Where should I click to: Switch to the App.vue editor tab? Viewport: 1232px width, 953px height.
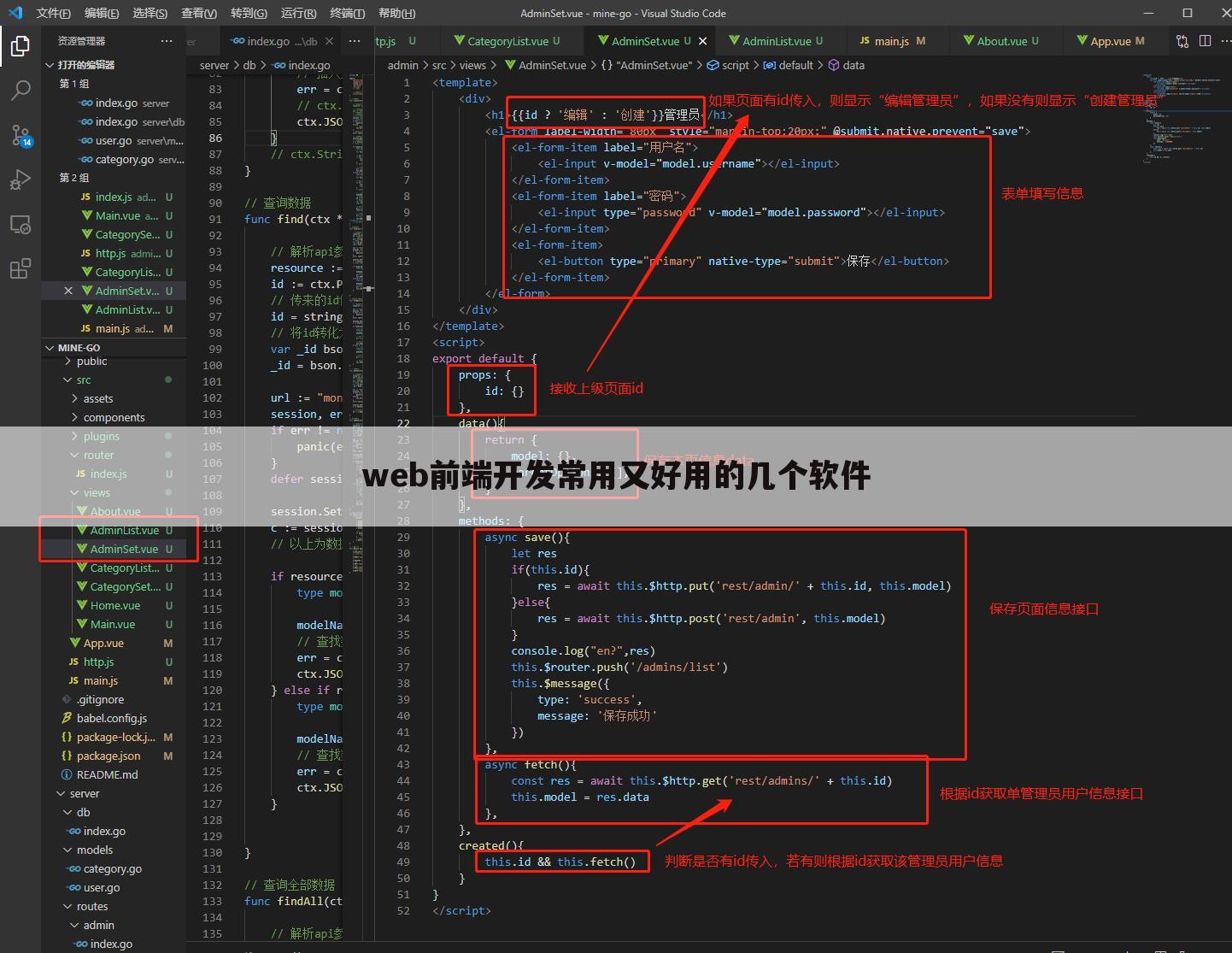pyautogui.click(x=1111, y=41)
